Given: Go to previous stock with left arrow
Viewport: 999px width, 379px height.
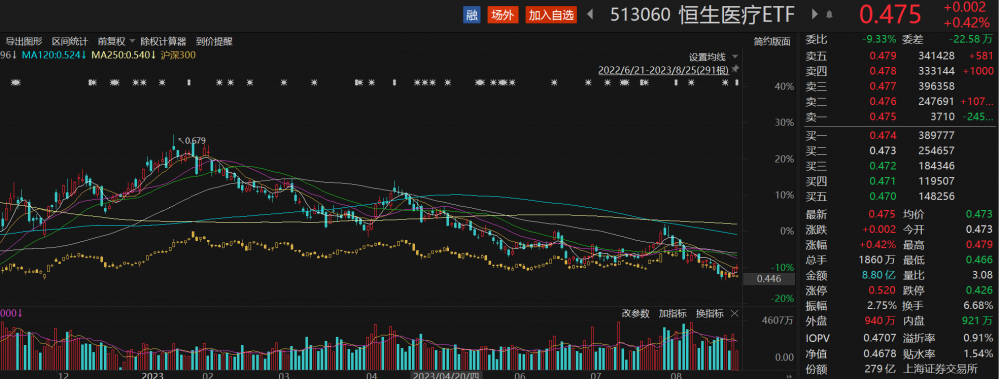Looking at the screenshot, I should coord(591,15).
